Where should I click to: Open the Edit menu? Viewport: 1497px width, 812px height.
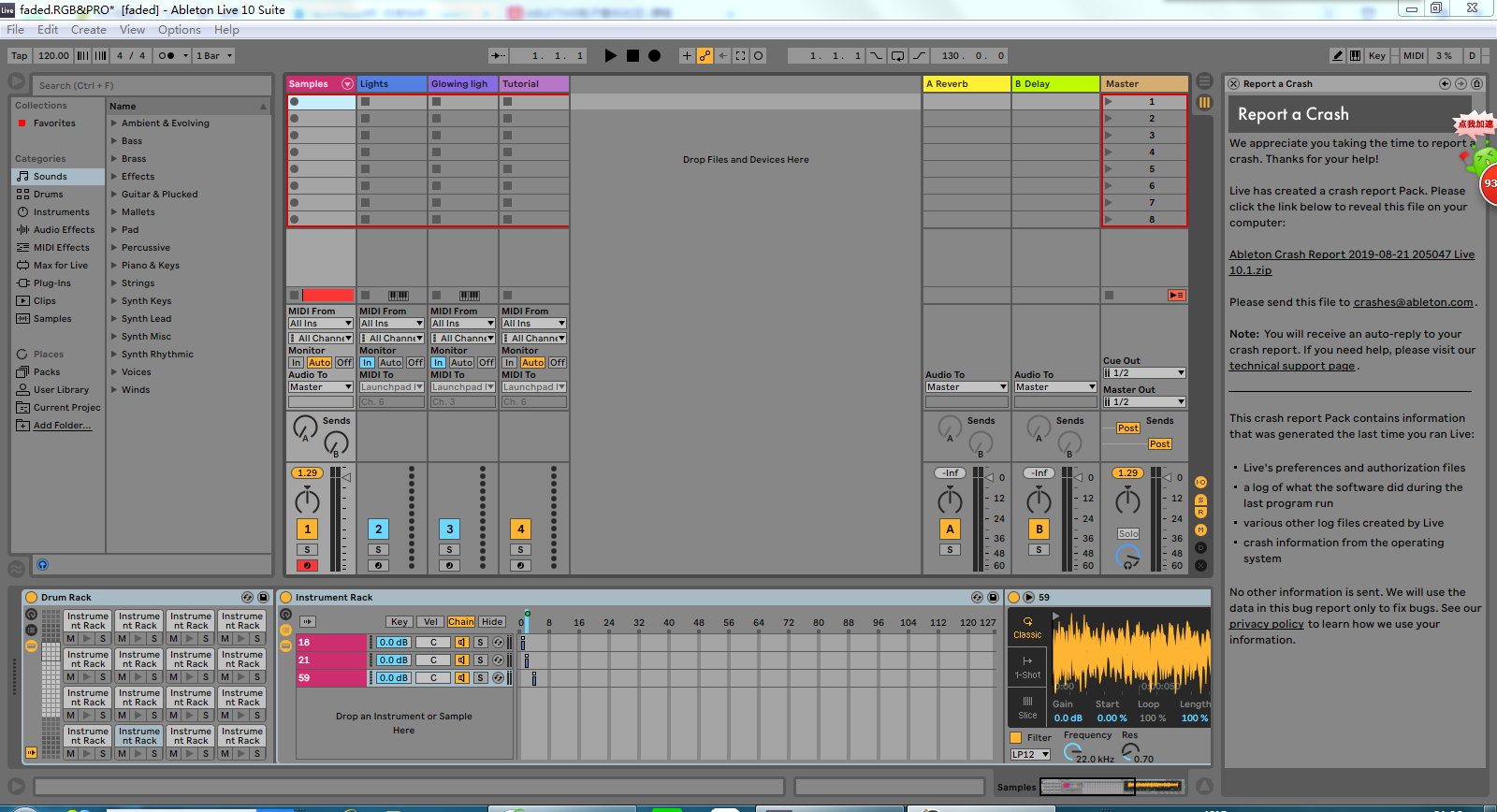48,30
